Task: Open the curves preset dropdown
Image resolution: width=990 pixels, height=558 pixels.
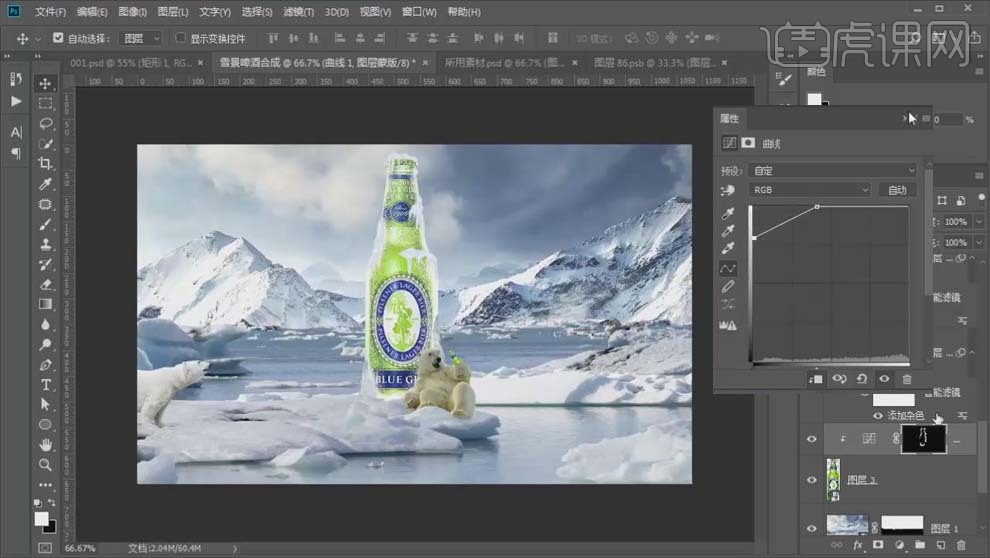Action: (x=832, y=171)
